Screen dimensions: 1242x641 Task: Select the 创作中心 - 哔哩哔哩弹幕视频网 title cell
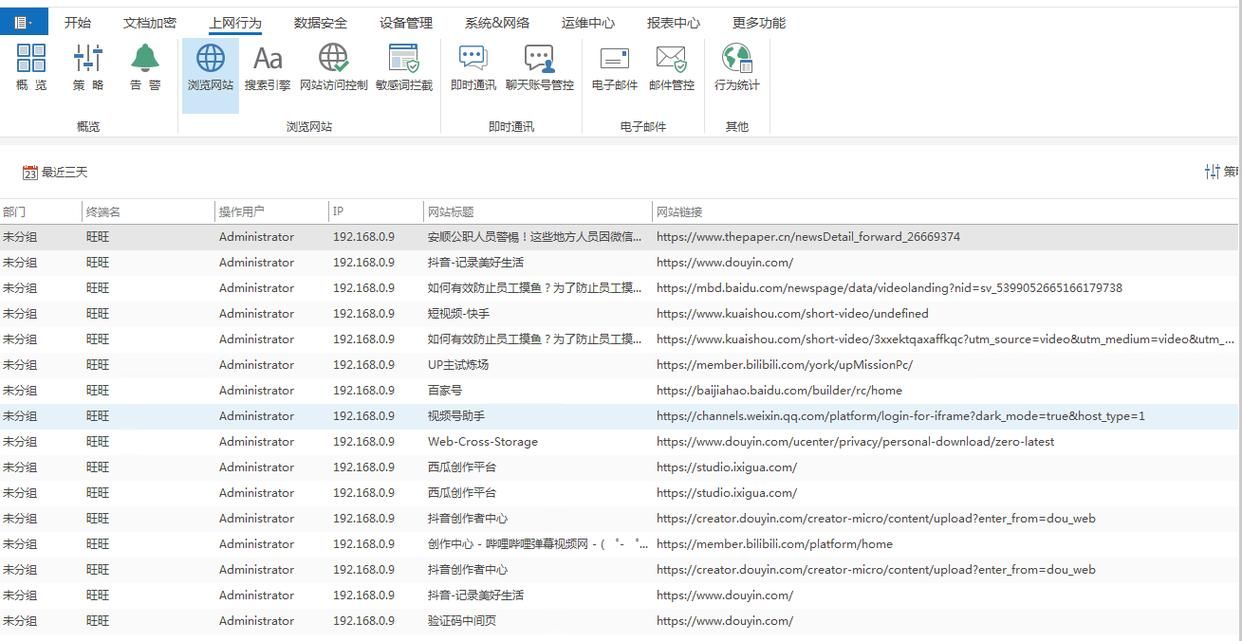(538, 544)
